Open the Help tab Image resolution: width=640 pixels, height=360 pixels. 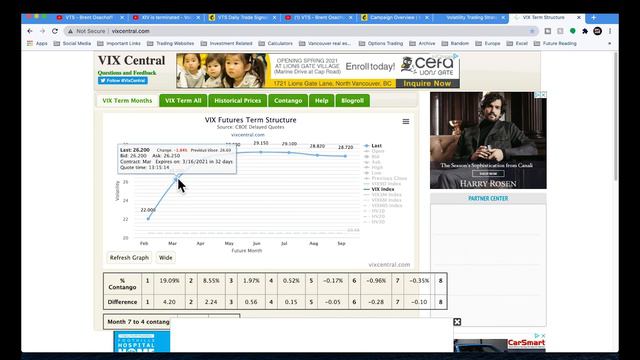tap(322, 100)
